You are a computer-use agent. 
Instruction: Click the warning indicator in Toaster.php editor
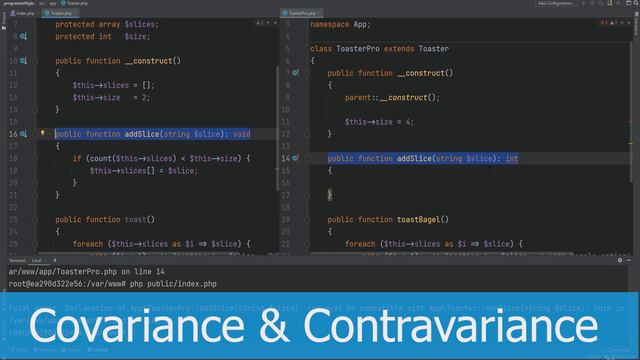(x=260, y=23)
